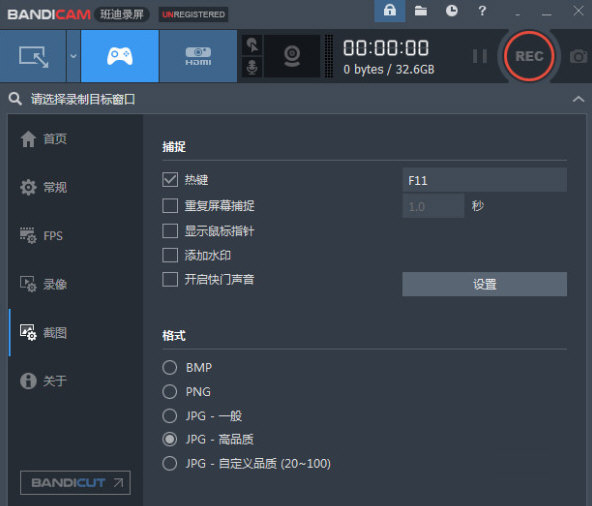Click the search magnifier icon
This screenshot has width=592, height=506.
15,99
